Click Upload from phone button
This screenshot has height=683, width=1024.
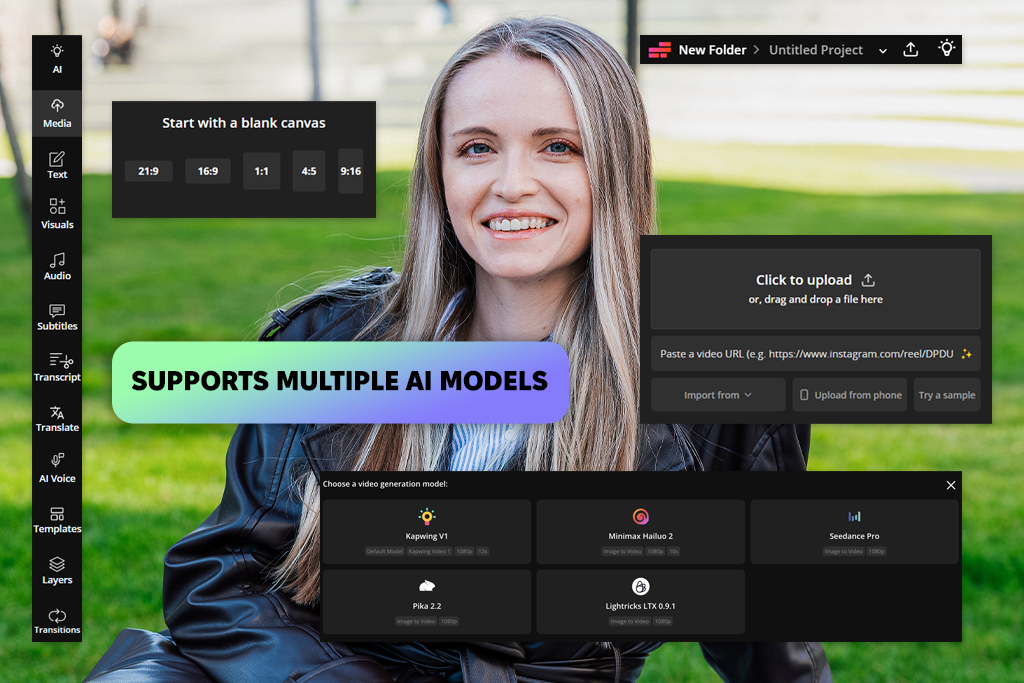coord(850,395)
